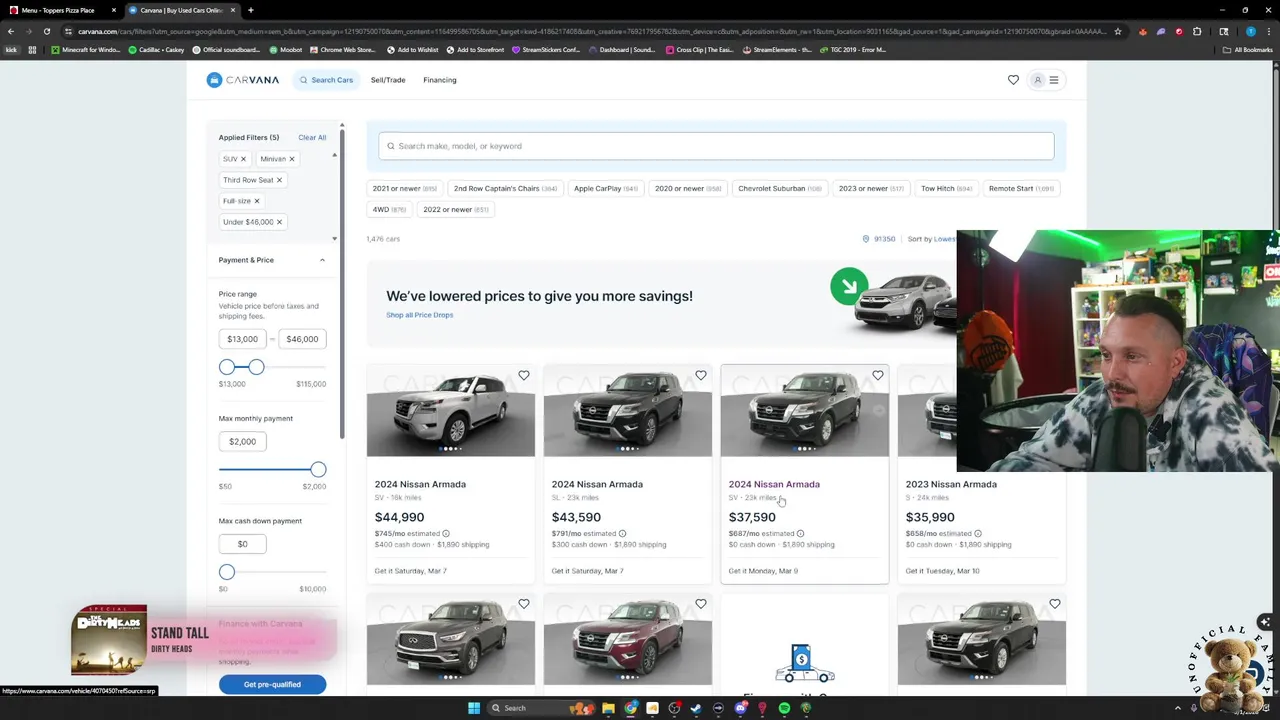This screenshot has height=720, width=1280.
Task: Show payment info for $791/mo estimate
Action: (622, 534)
